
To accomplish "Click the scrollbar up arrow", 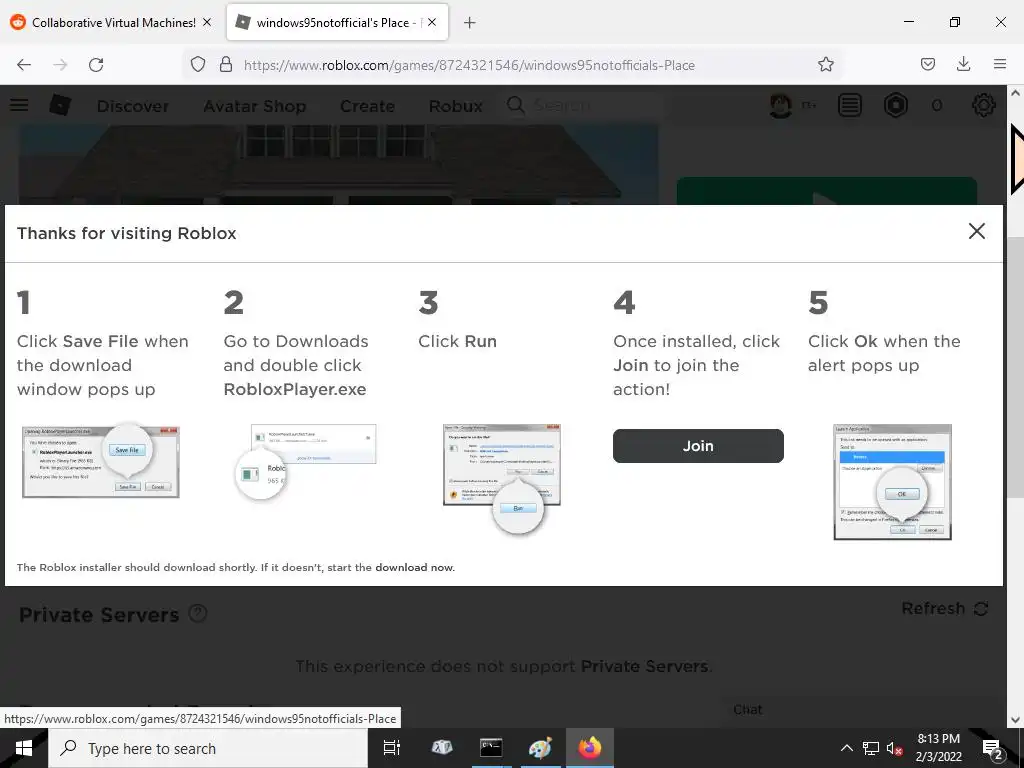I will point(1015,93).
